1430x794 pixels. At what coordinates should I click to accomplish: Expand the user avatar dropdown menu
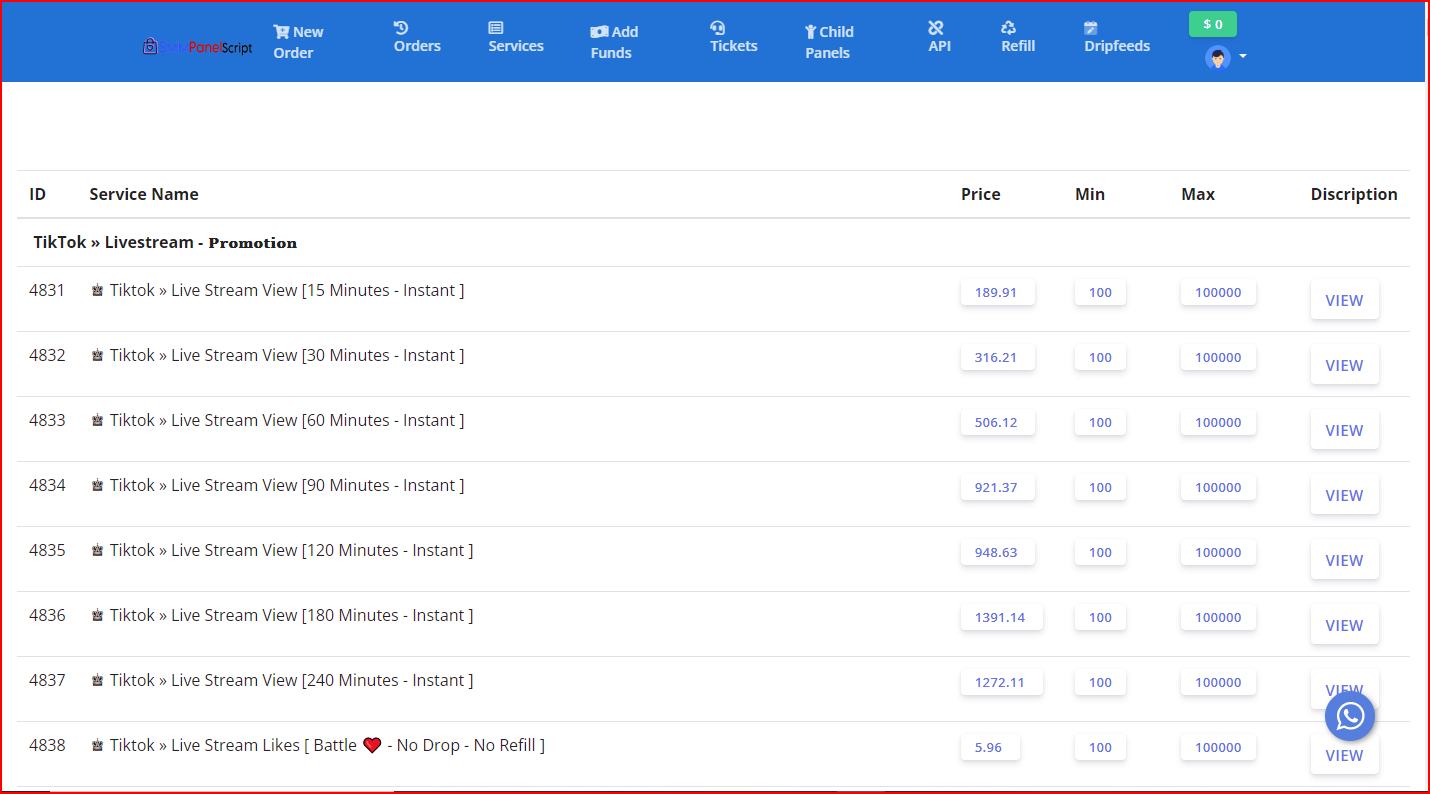coord(1225,57)
